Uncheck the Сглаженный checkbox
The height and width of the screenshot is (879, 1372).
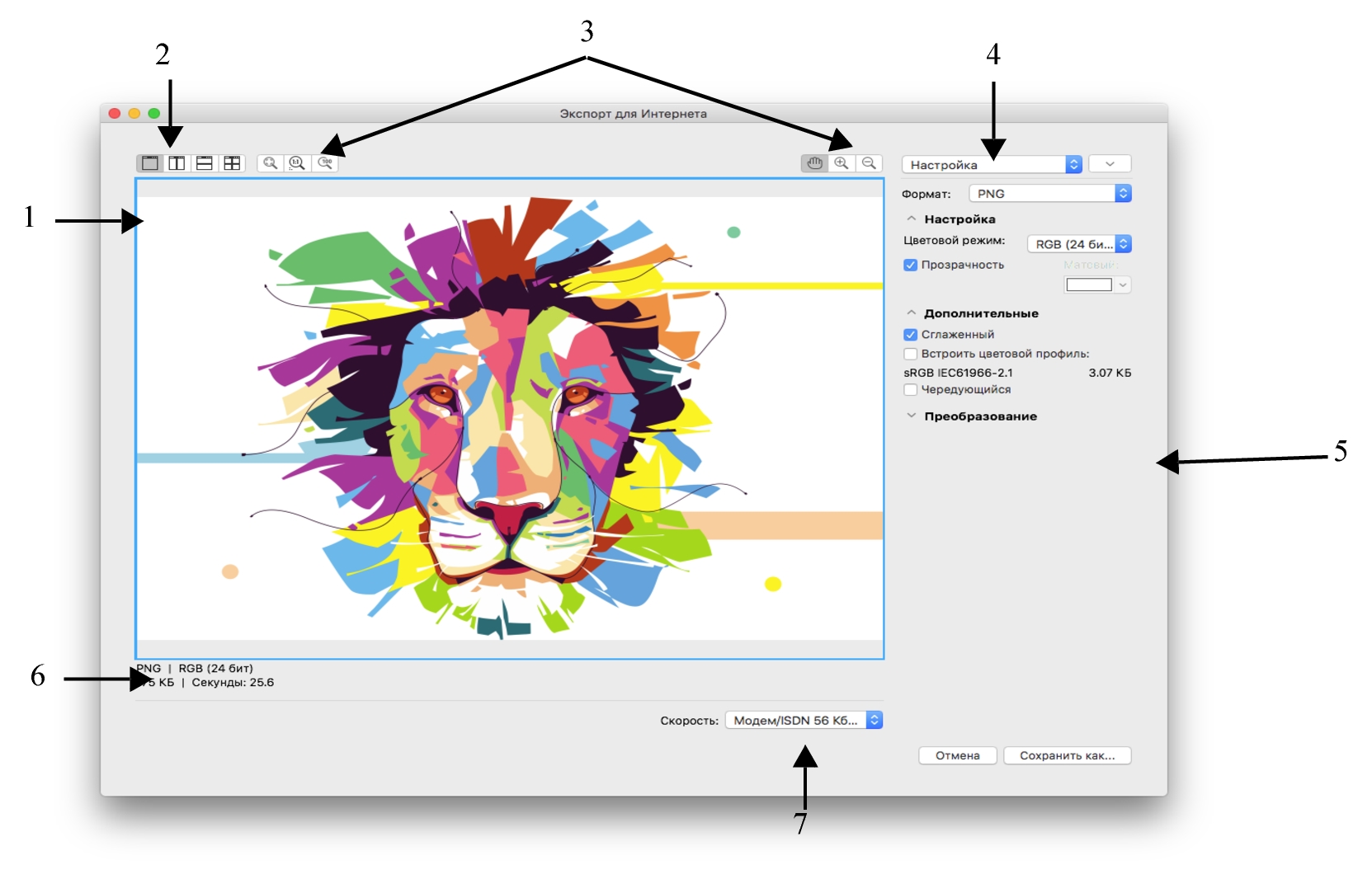(911, 335)
